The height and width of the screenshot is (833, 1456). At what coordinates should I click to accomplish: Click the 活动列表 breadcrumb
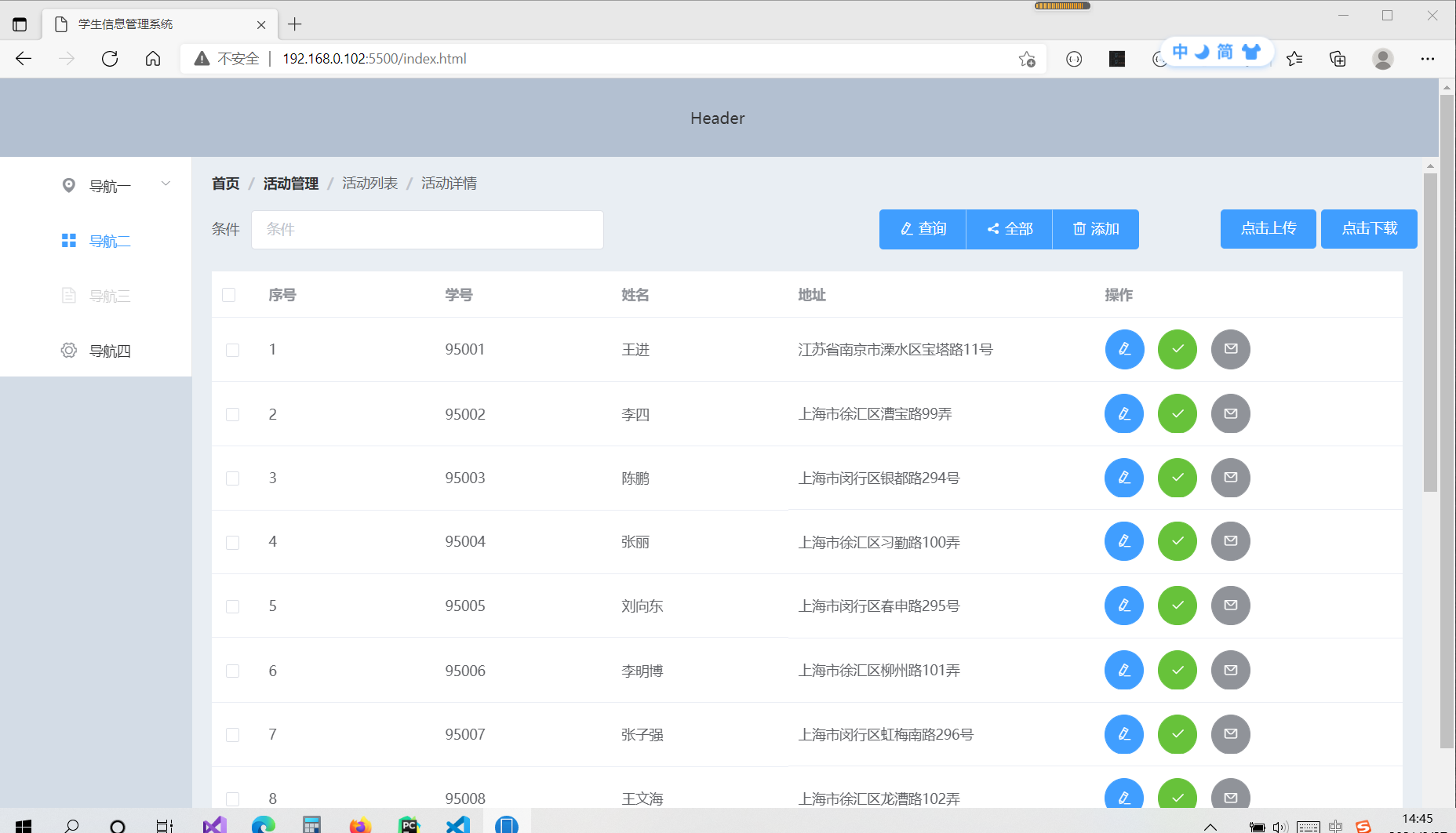369,183
